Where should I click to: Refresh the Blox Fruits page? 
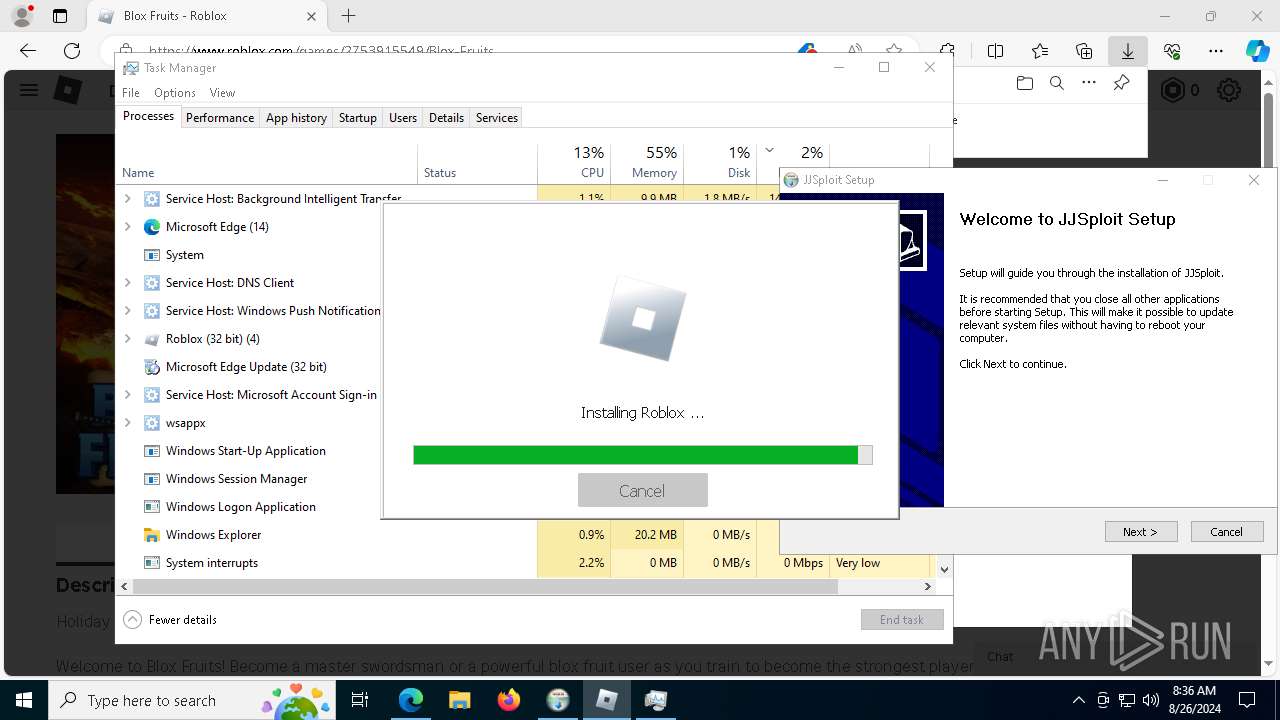72,51
